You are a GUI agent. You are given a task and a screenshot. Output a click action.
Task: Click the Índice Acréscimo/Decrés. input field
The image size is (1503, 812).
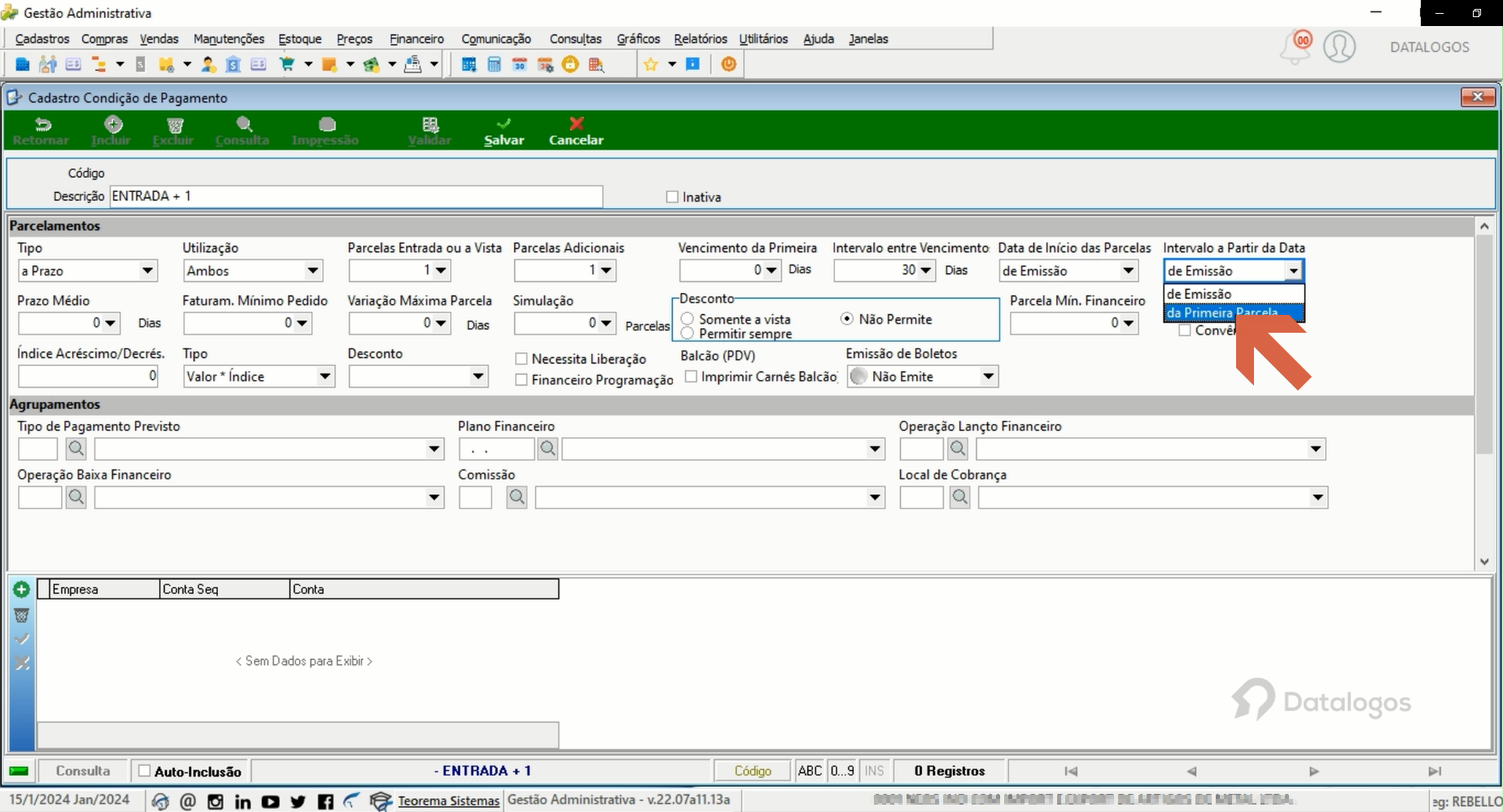[88, 376]
